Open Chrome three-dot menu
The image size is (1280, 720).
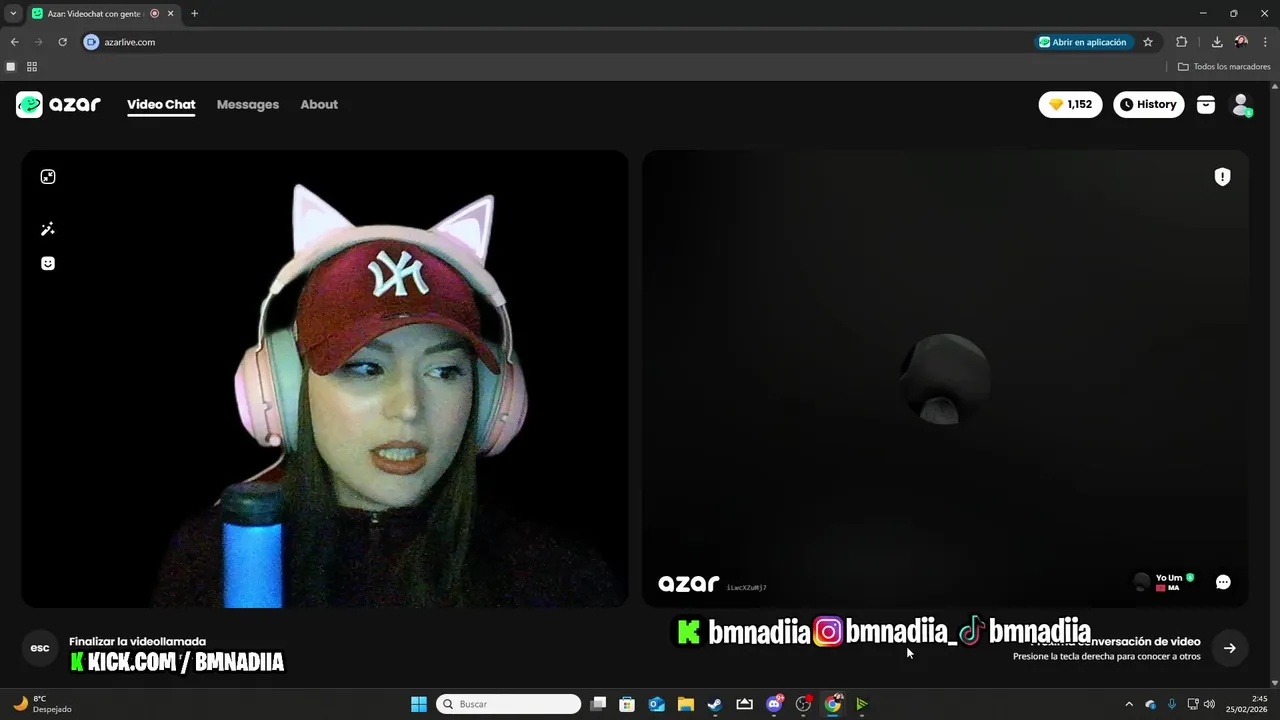pyautogui.click(x=1265, y=42)
